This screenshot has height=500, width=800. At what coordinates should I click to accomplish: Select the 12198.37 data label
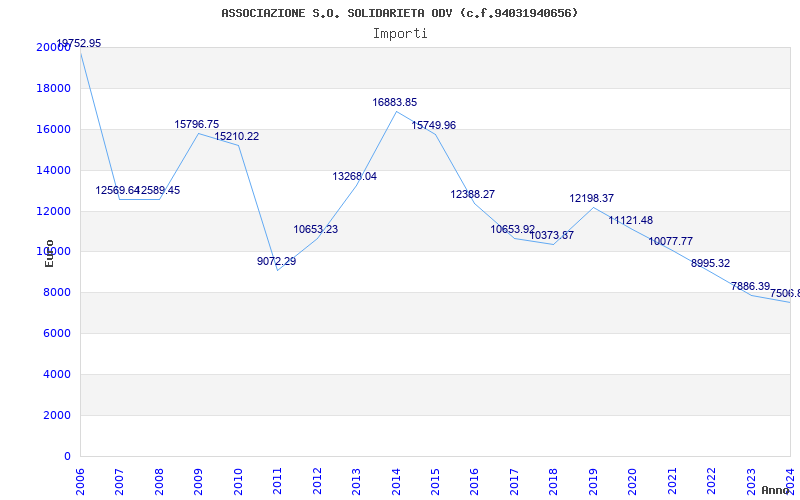[x=591, y=198]
